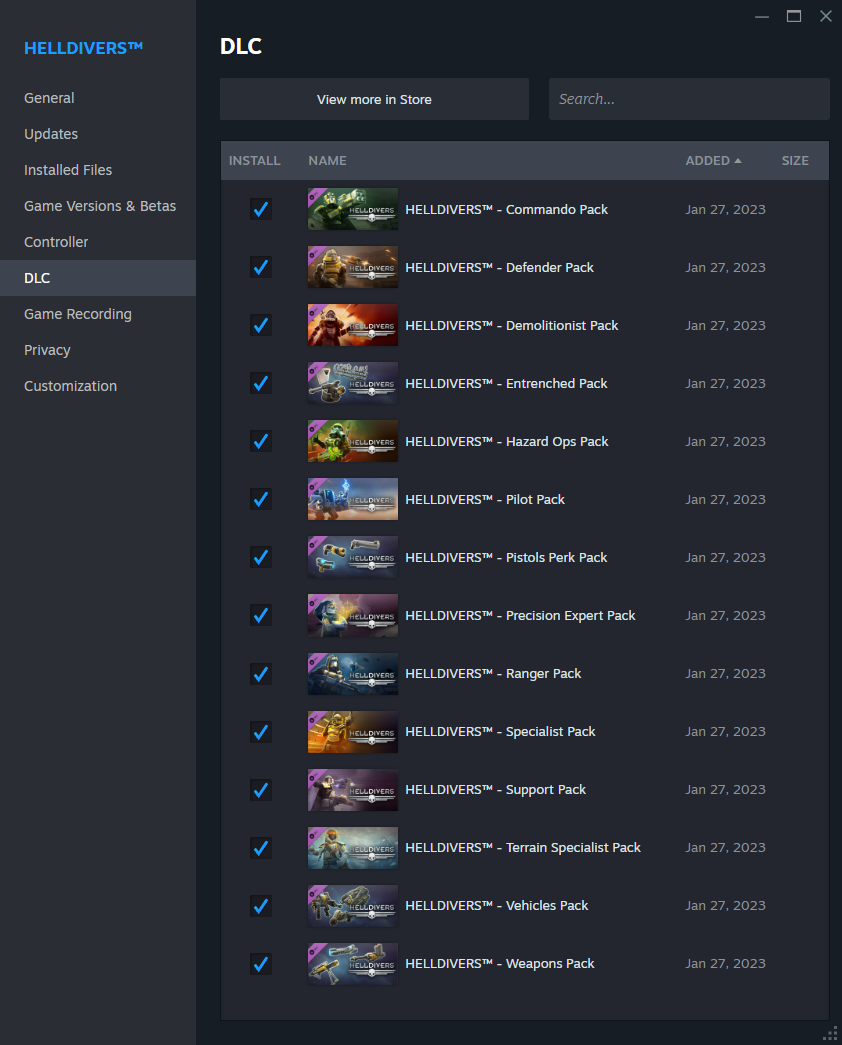842x1045 pixels.
Task: Click HELLDIVERS™ - Defender Pack name
Action: (499, 267)
